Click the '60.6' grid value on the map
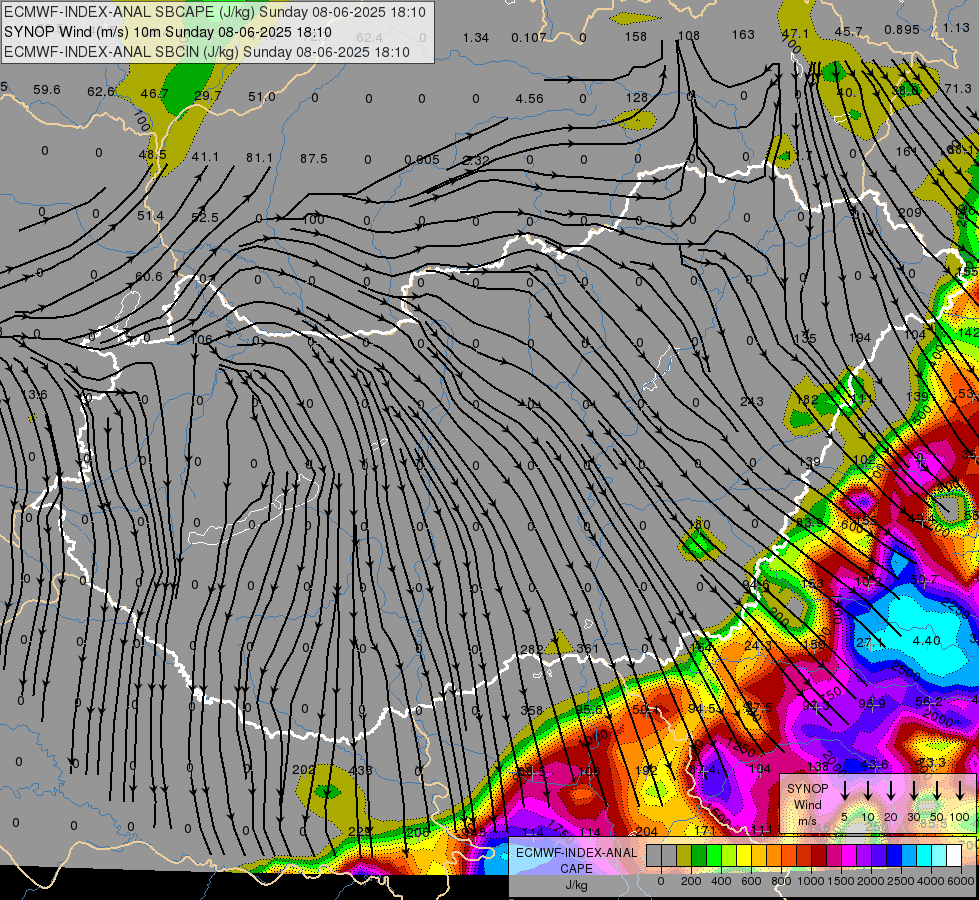This screenshot has width=979, height=900. click(149, 277)
